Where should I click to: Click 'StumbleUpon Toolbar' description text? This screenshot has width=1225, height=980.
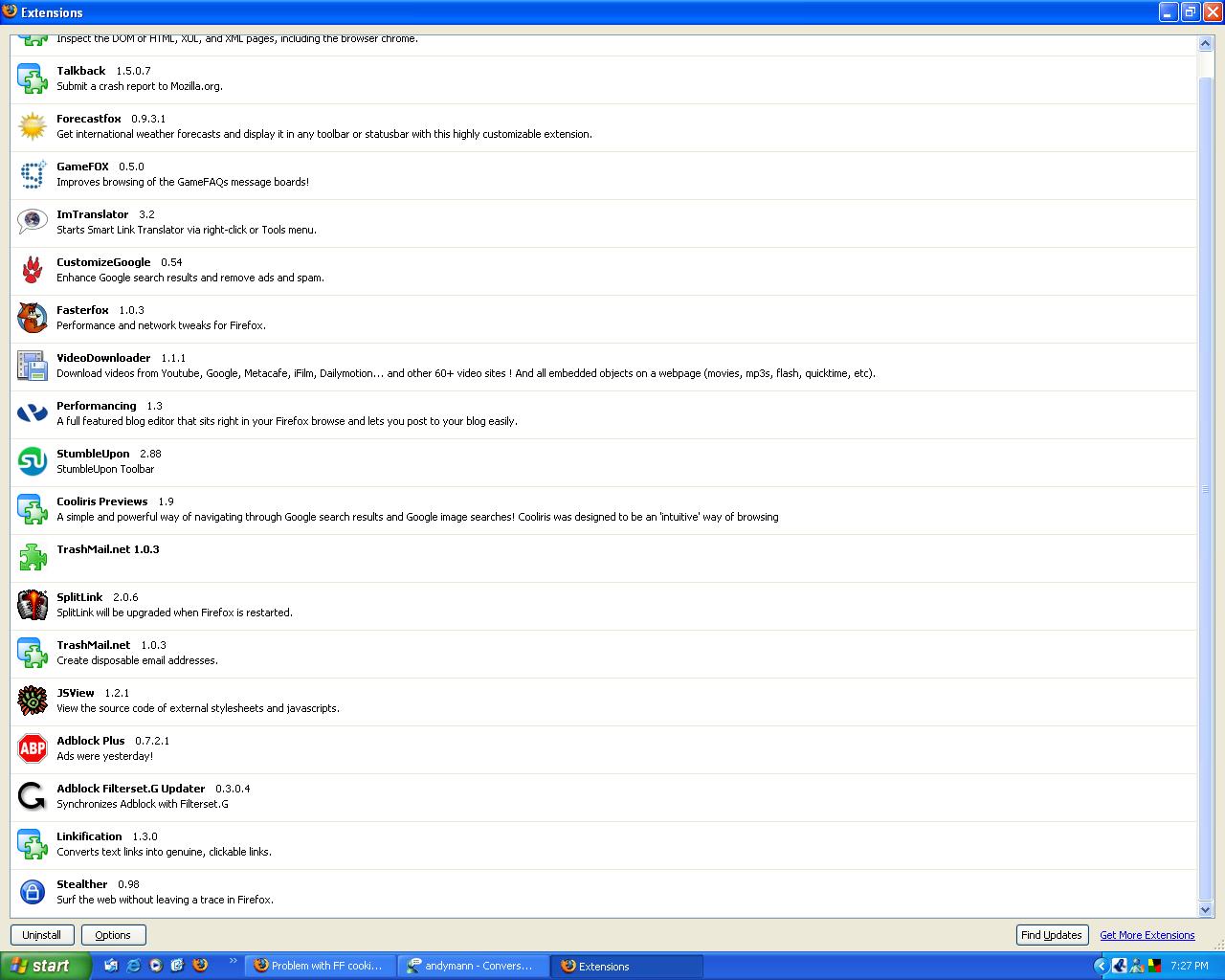[x=105, y=469]
